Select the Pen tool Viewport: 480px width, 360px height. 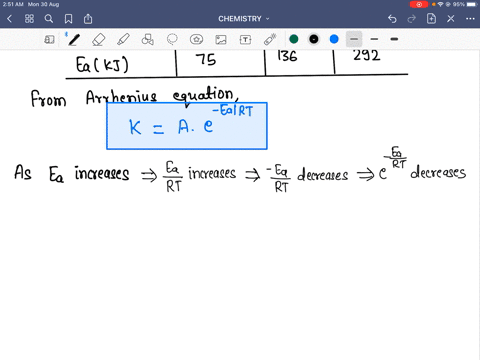click(74, 40)
